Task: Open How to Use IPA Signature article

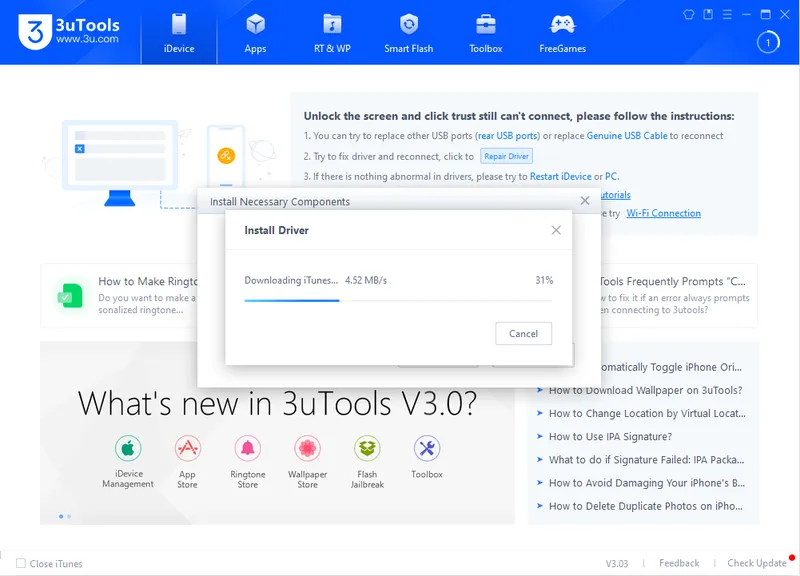Action: point(610,437)
